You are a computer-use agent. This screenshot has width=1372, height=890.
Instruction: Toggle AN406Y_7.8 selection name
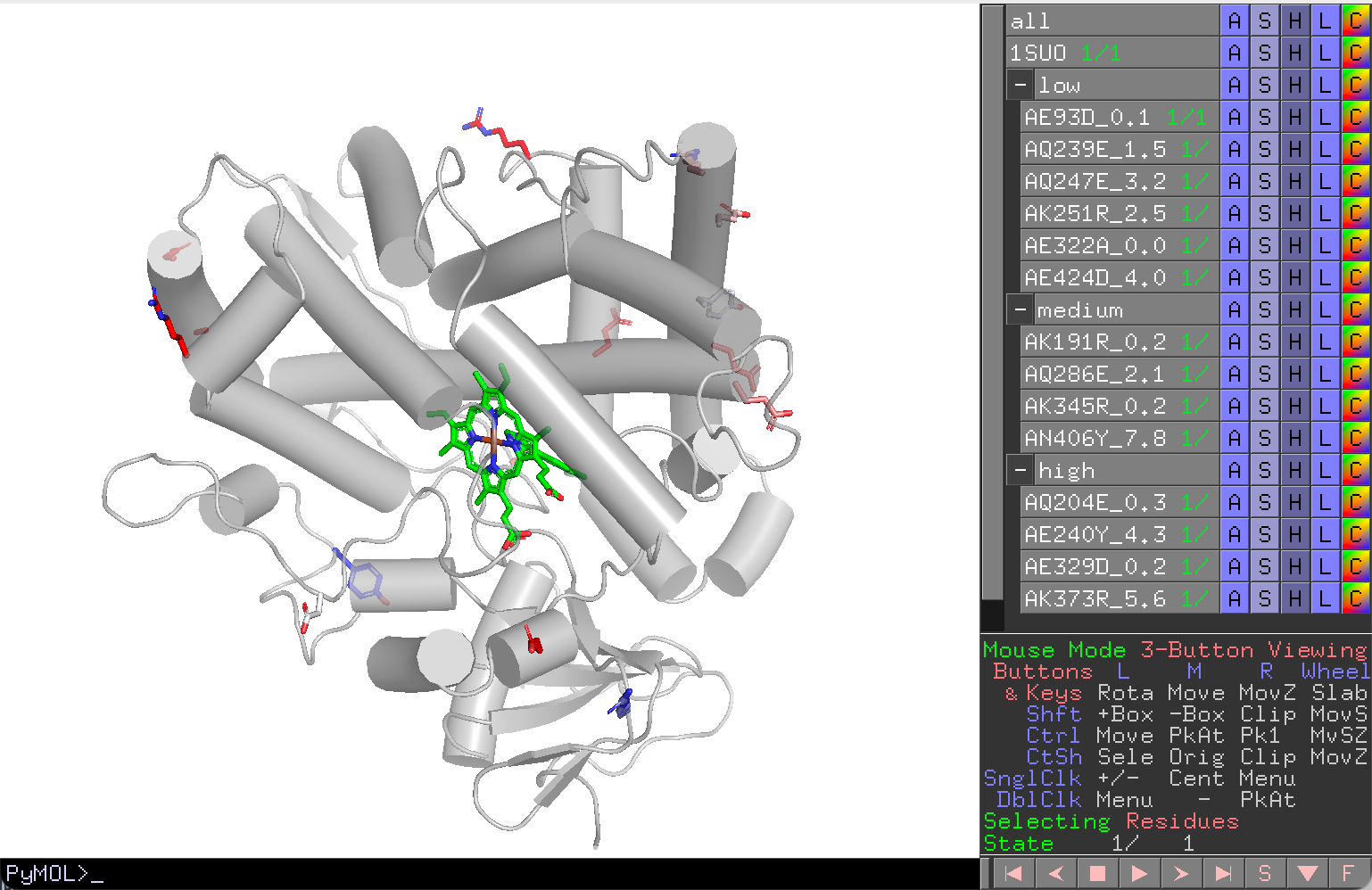1120,438
